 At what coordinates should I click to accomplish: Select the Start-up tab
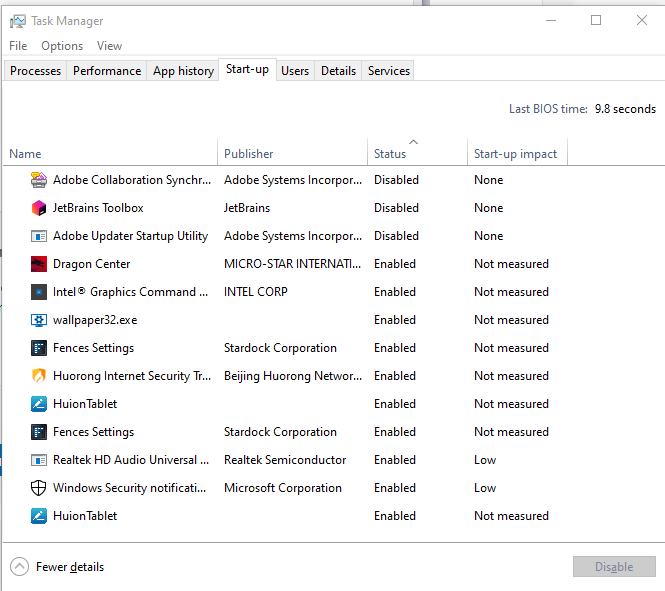(247, 69)
